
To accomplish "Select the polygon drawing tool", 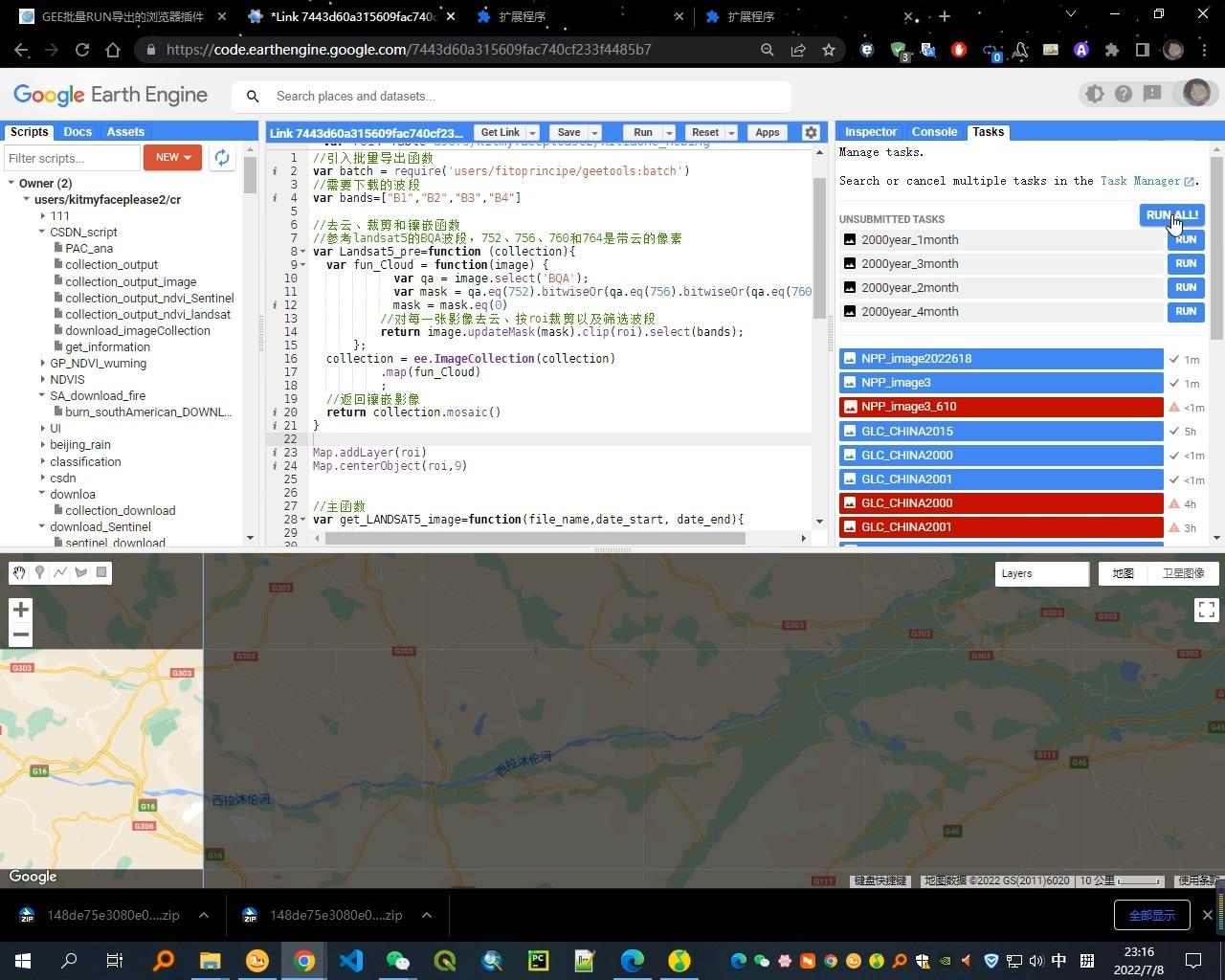I will pos(80,572).
